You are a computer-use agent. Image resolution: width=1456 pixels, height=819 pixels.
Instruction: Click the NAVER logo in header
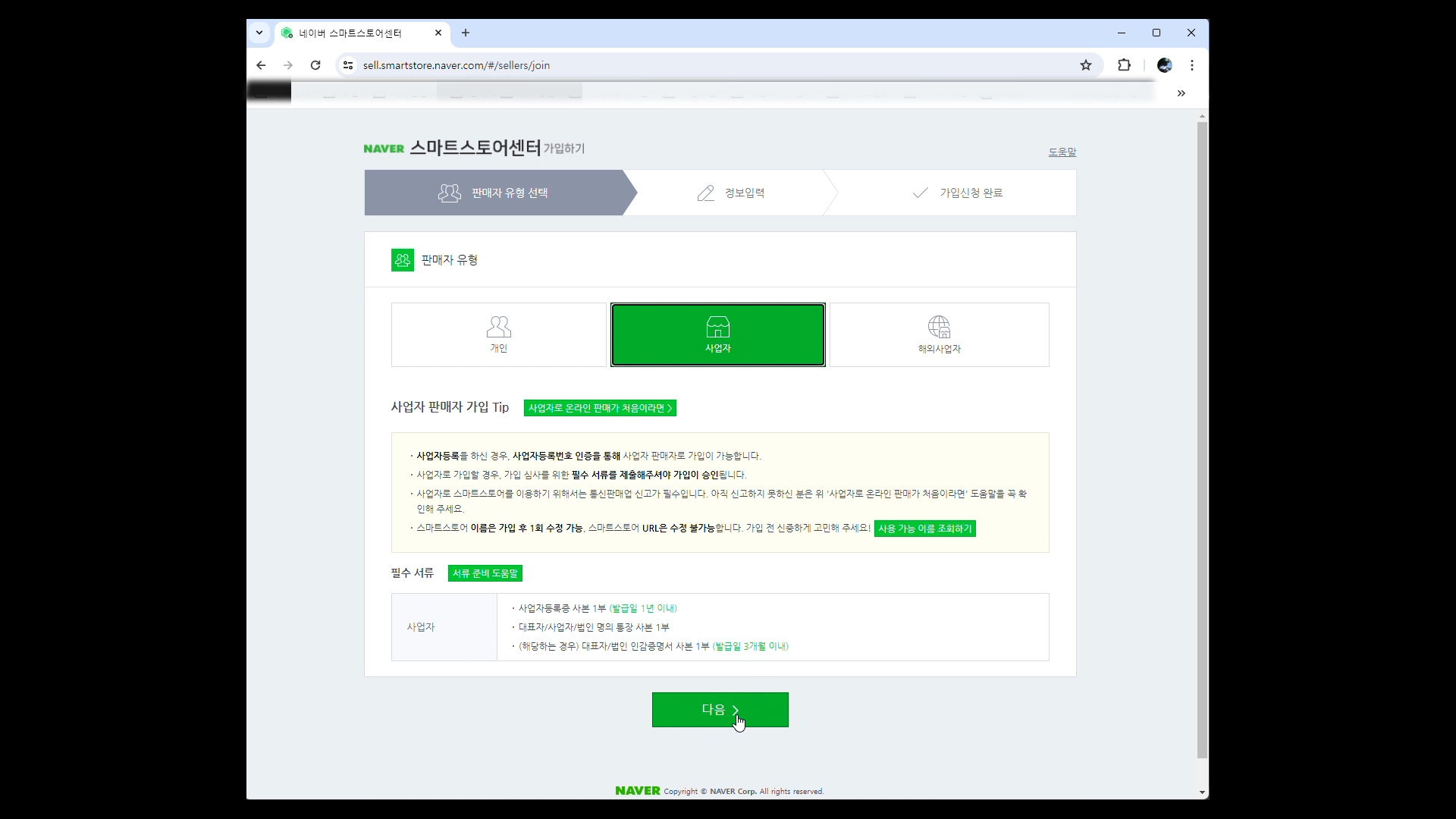pos(384,149)
